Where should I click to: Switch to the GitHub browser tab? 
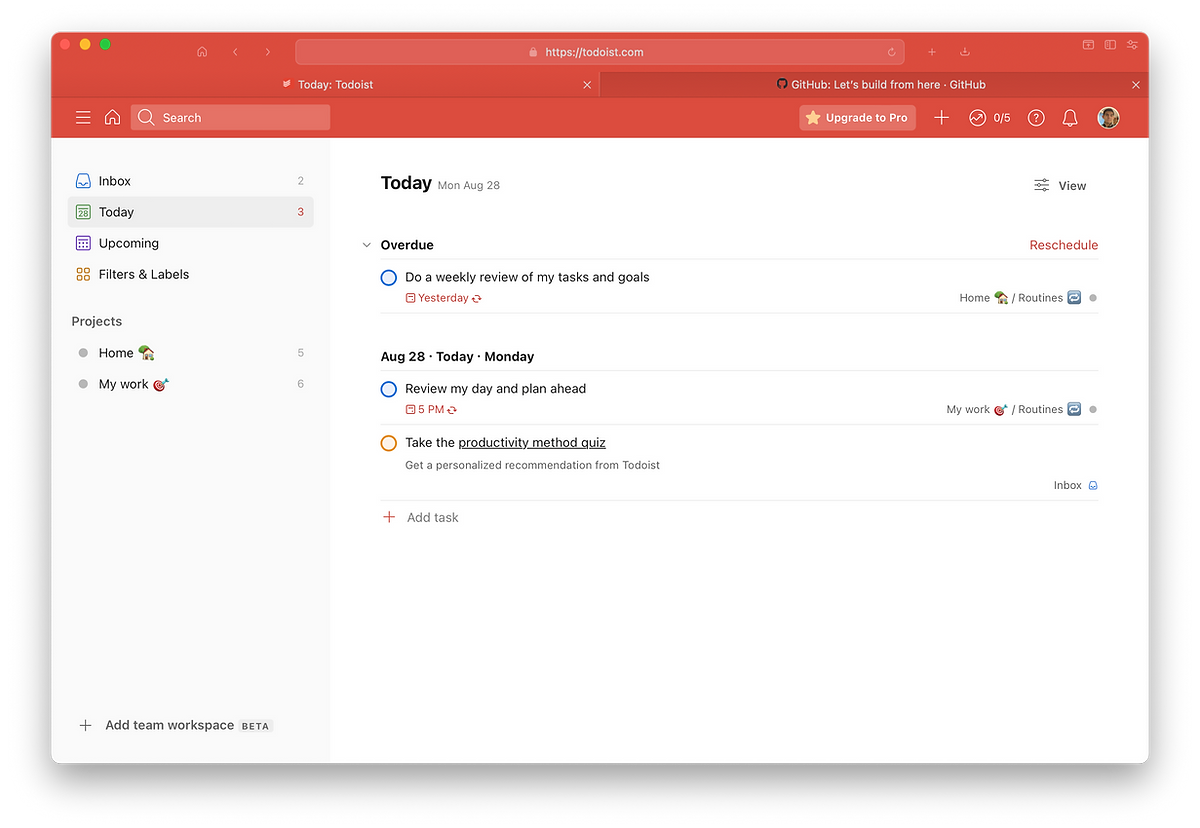click(x=874, y=85)
